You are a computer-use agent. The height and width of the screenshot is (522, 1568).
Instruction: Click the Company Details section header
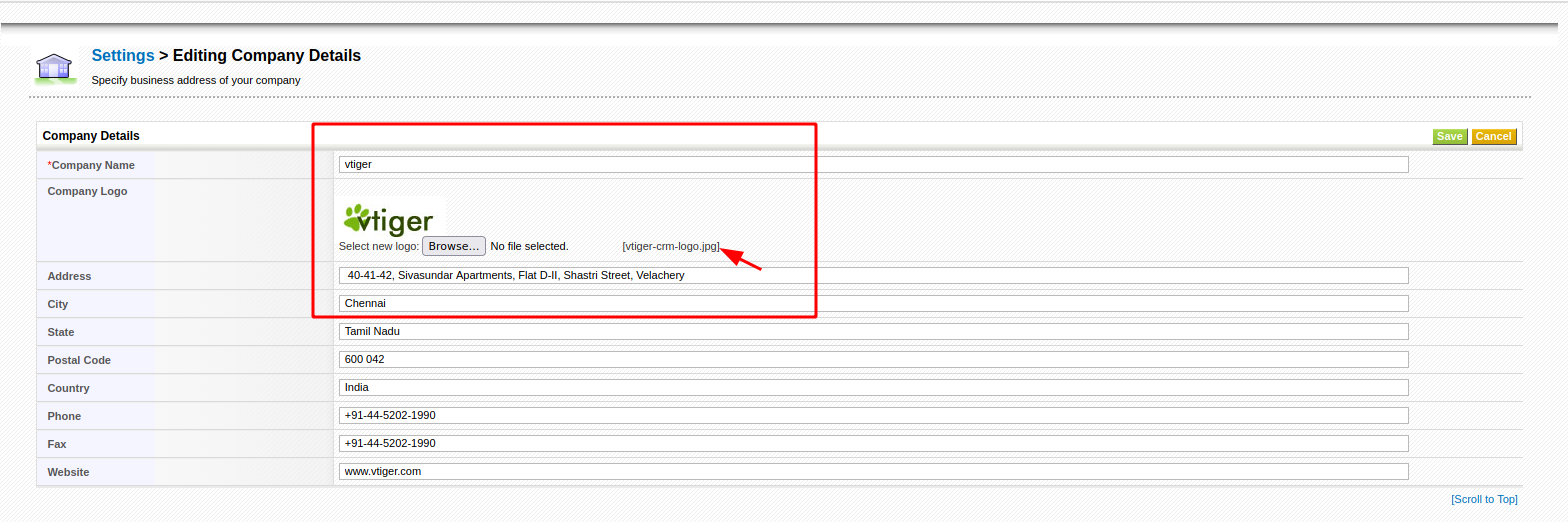[91, 136]
